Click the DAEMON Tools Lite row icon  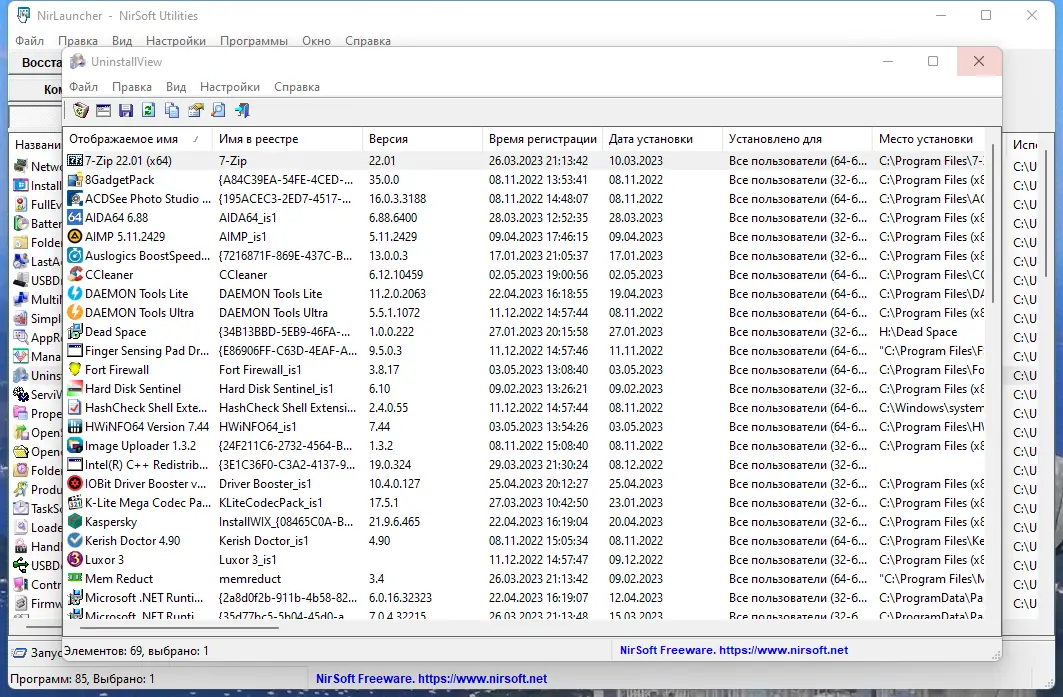(75, 294)
